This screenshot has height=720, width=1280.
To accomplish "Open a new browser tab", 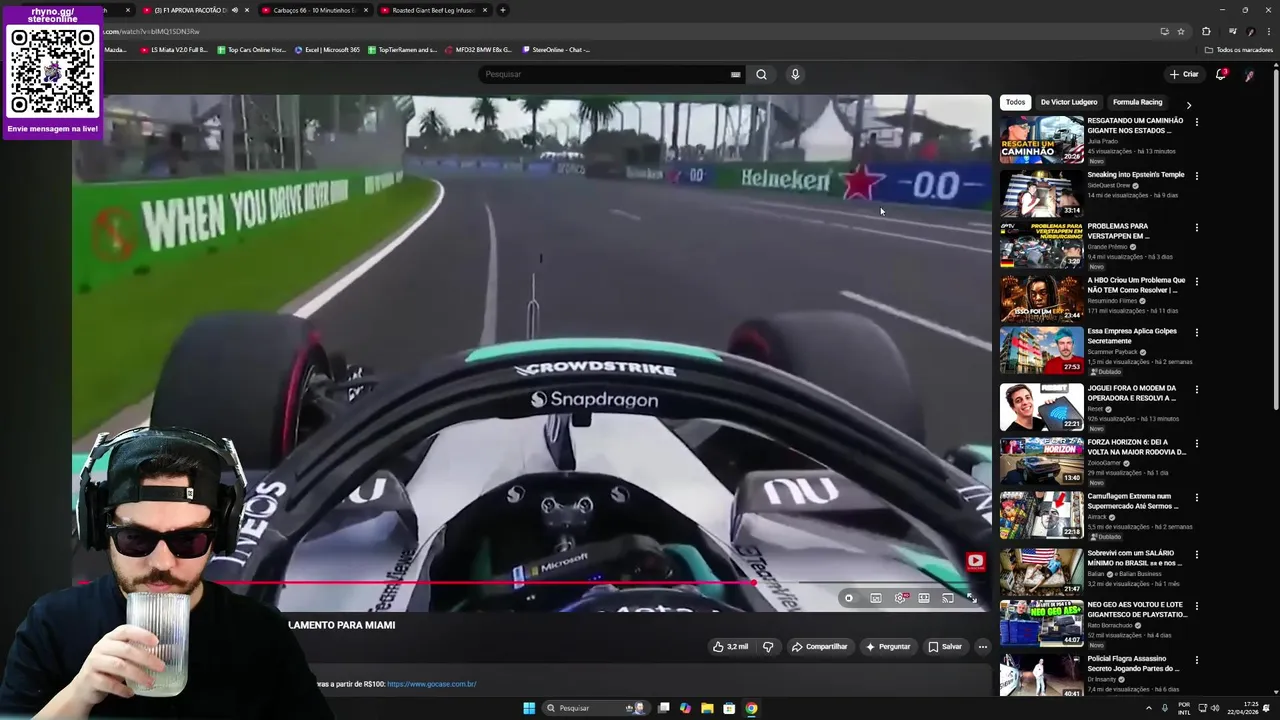I will coord(503,10).
